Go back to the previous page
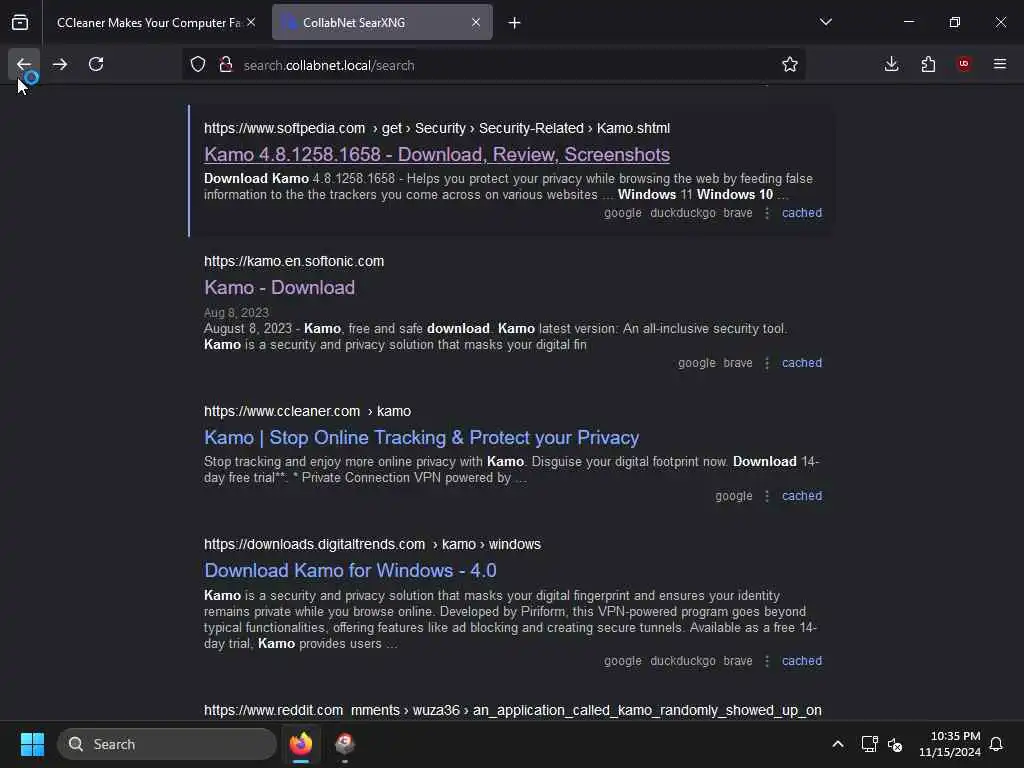Image resolution: width=1024 pixels, height=768 pixels. click(x=24, y=64)
